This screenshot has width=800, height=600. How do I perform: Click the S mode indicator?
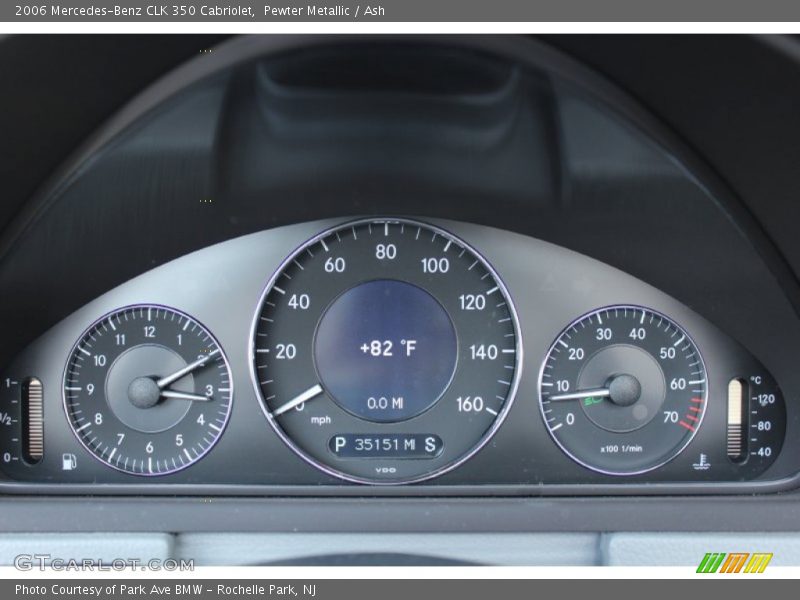pyautogui.click(x=430, y=444)
